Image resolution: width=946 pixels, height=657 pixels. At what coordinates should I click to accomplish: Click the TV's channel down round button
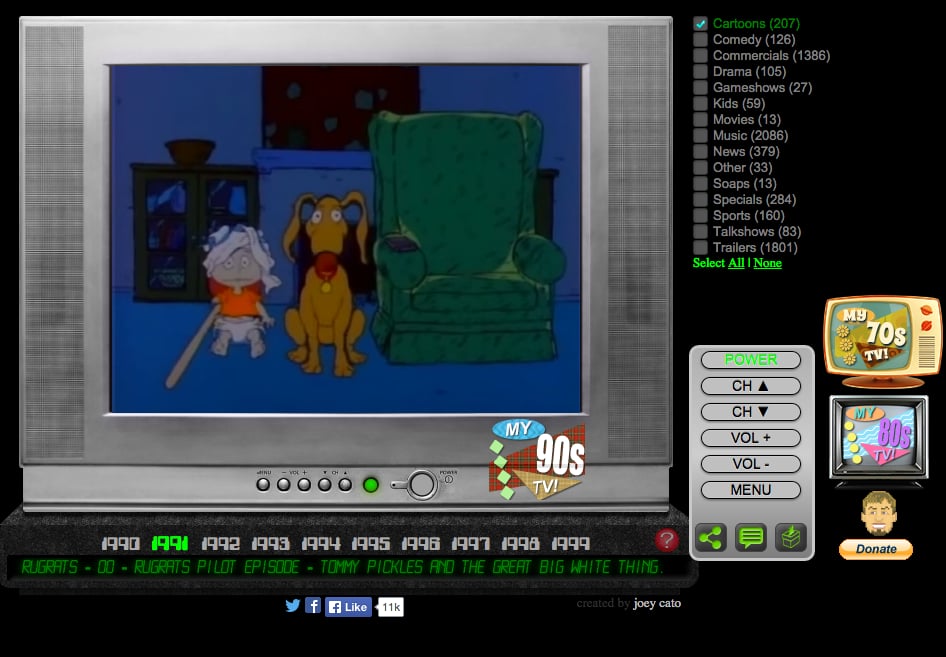pyautogui.click(x=325, y=484)
